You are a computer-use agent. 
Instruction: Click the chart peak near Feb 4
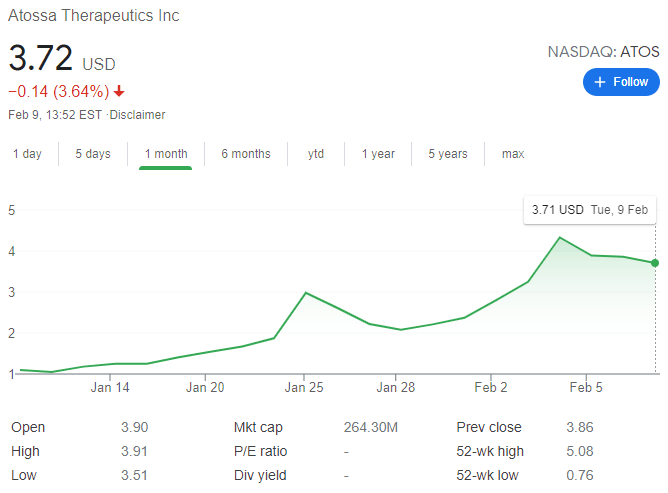point(559,238)
